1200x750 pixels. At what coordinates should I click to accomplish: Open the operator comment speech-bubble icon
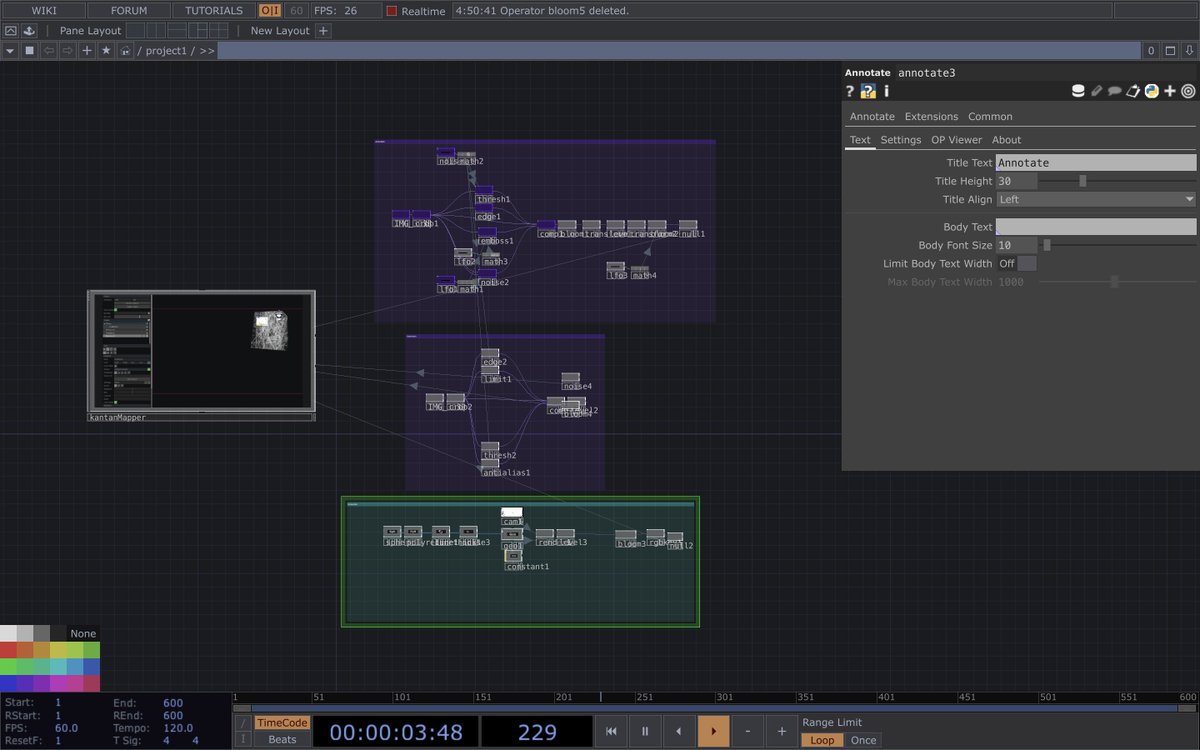click(x=1114, y=91)
